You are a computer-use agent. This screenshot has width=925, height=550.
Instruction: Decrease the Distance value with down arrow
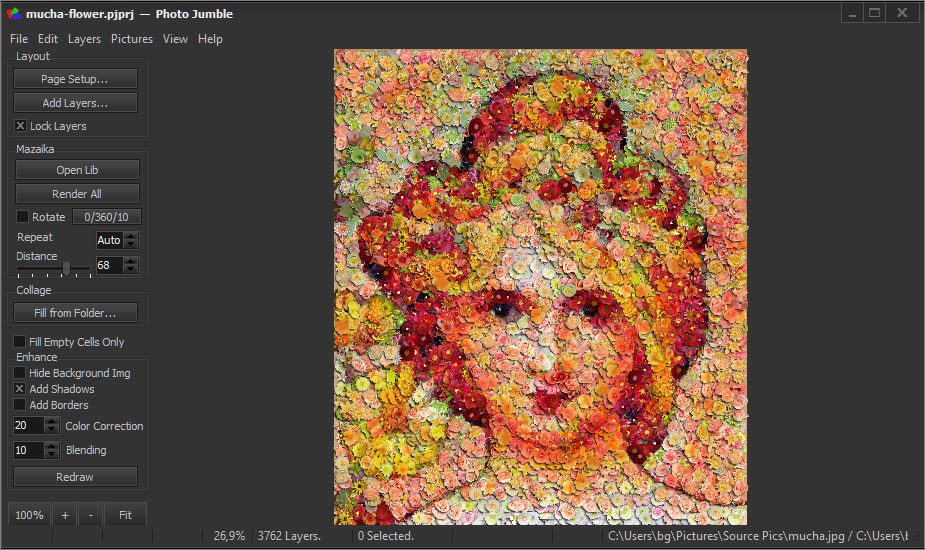(x=131, y=269)
